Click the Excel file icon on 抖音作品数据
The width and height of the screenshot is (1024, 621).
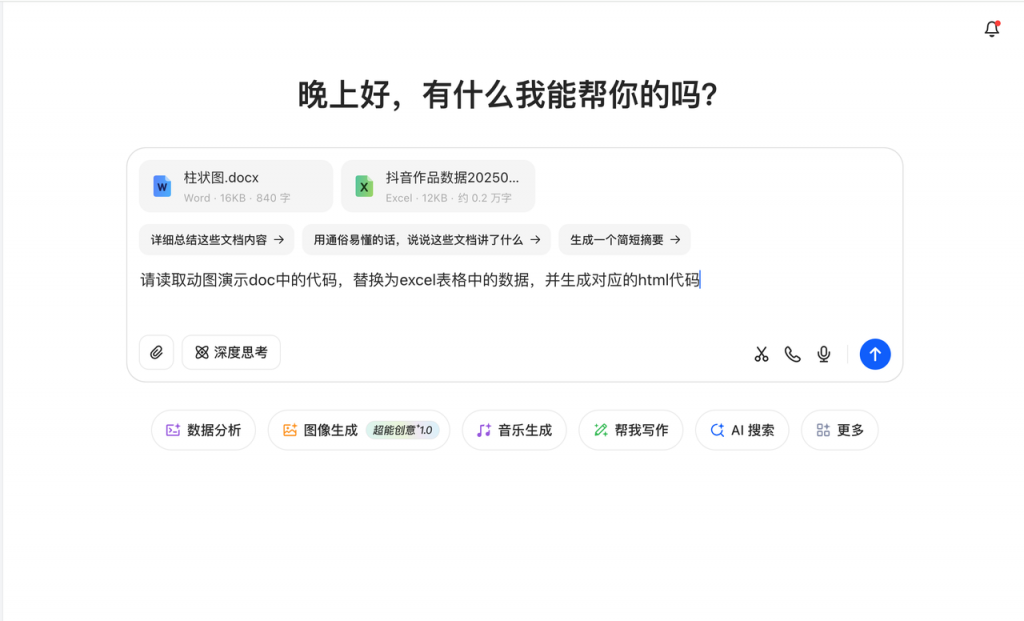click(364, 186)
